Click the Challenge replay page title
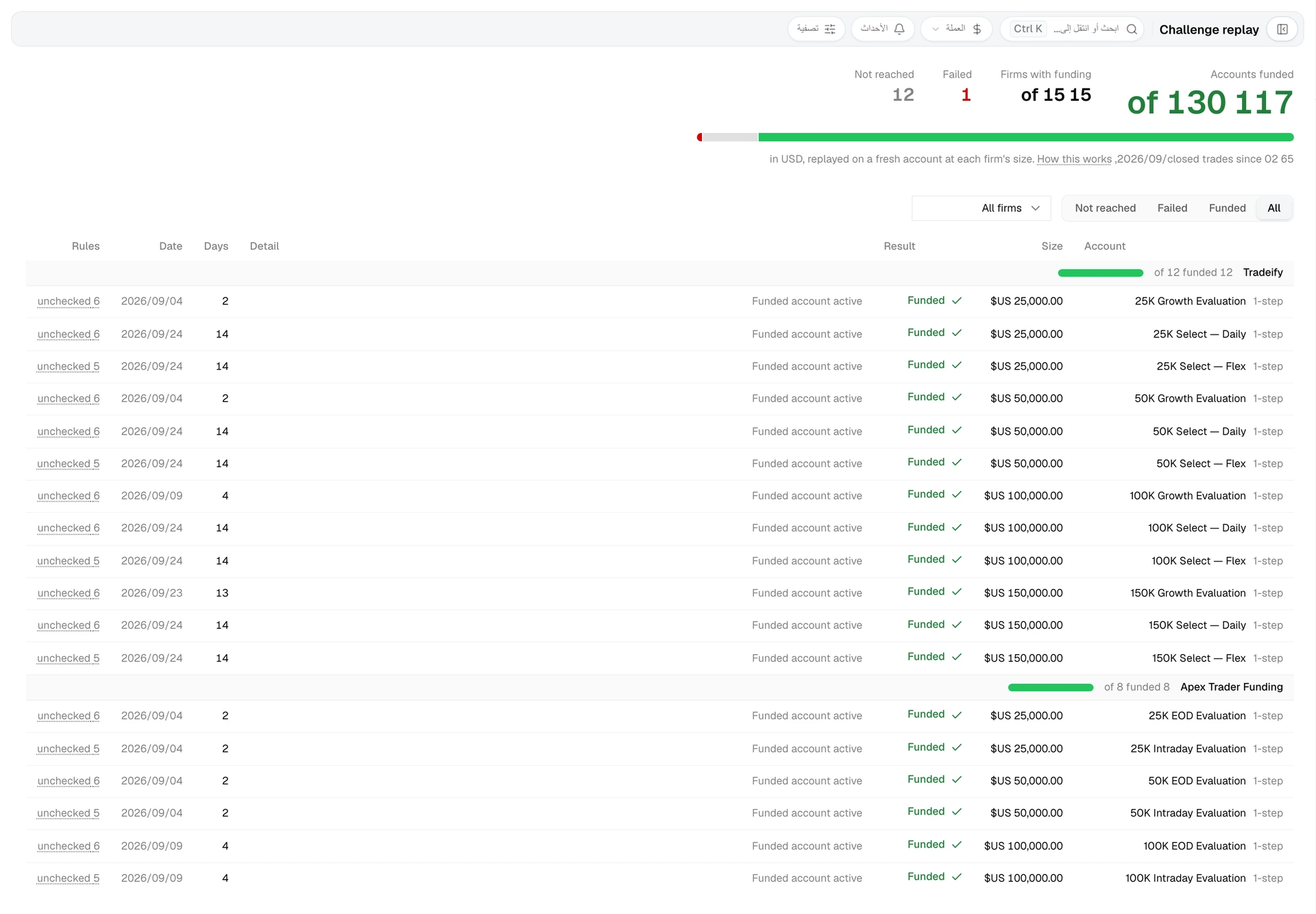 1209,29
